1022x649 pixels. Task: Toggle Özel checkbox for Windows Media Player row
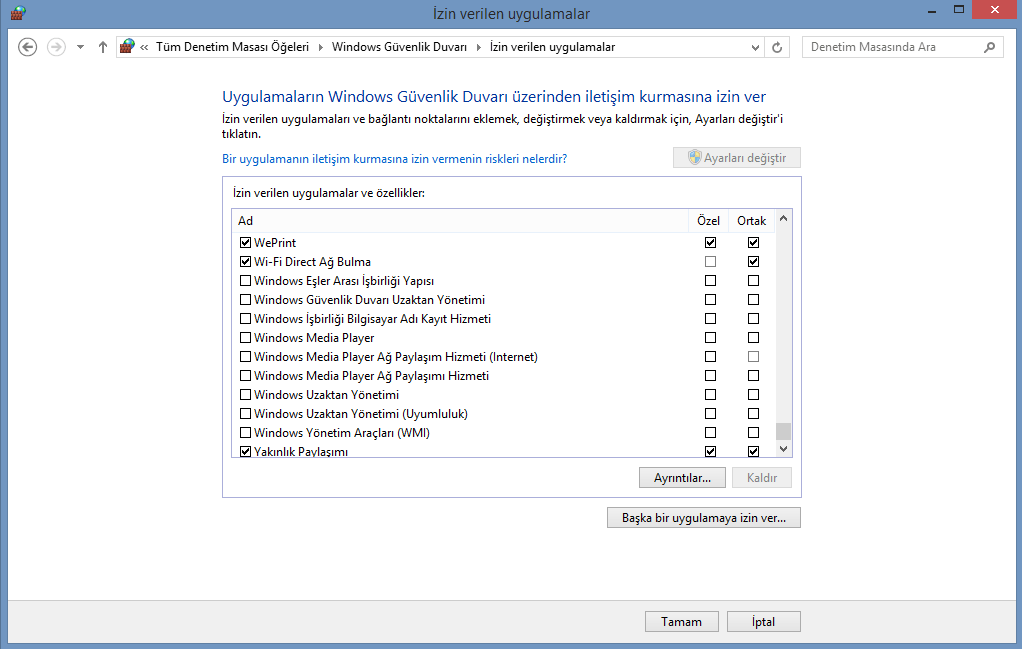click(x=710, y=338)
